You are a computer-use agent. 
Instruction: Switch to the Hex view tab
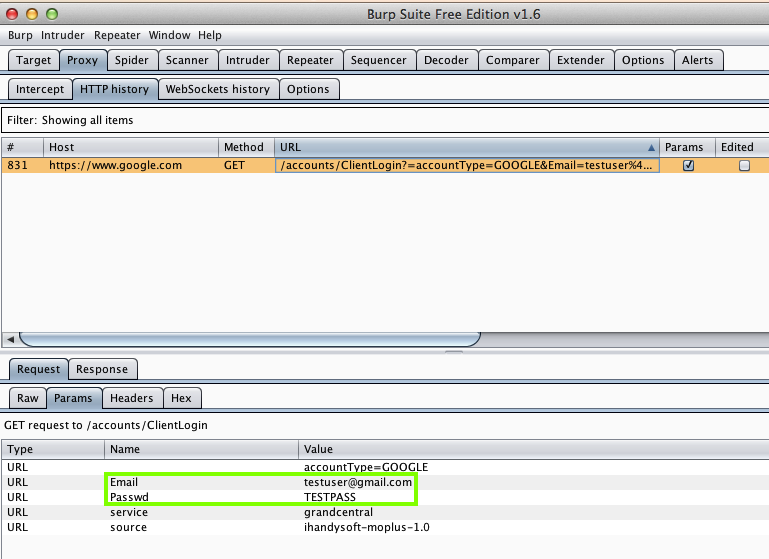pyautogui.click(x=181, y=398)
